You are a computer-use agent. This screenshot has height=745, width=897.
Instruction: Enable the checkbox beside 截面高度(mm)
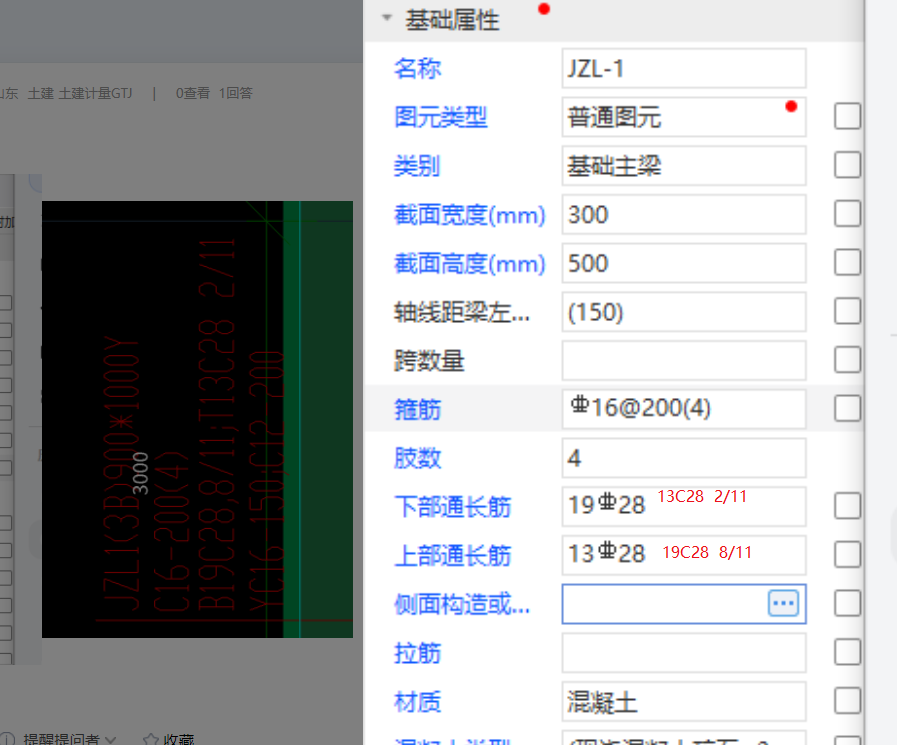847,263
